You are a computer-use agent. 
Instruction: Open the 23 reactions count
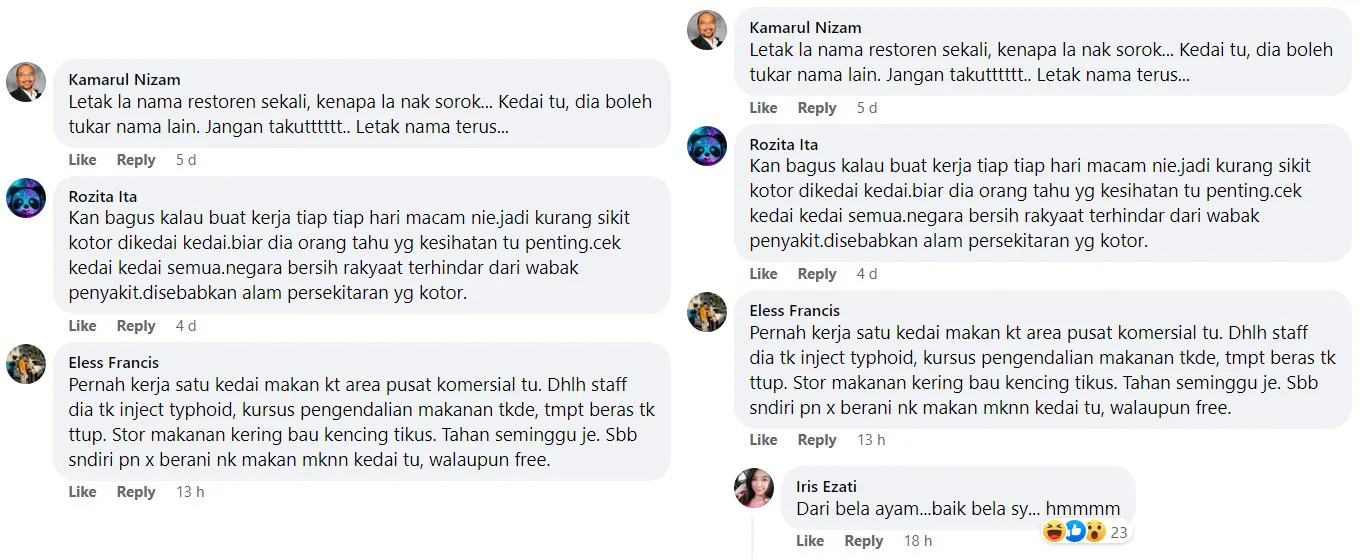1119,532
